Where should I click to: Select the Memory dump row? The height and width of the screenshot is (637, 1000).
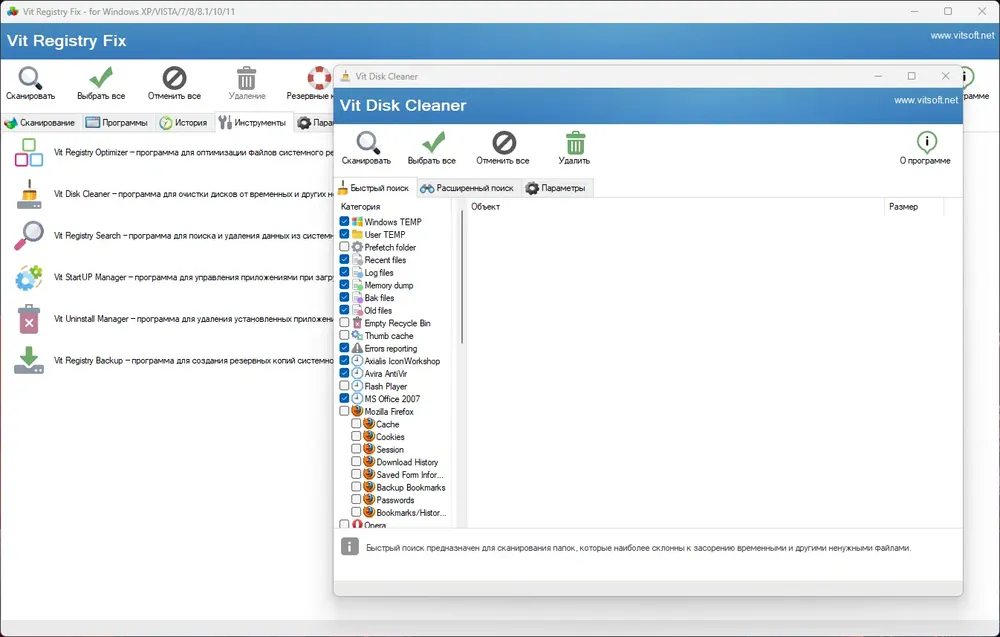point(388,285)
